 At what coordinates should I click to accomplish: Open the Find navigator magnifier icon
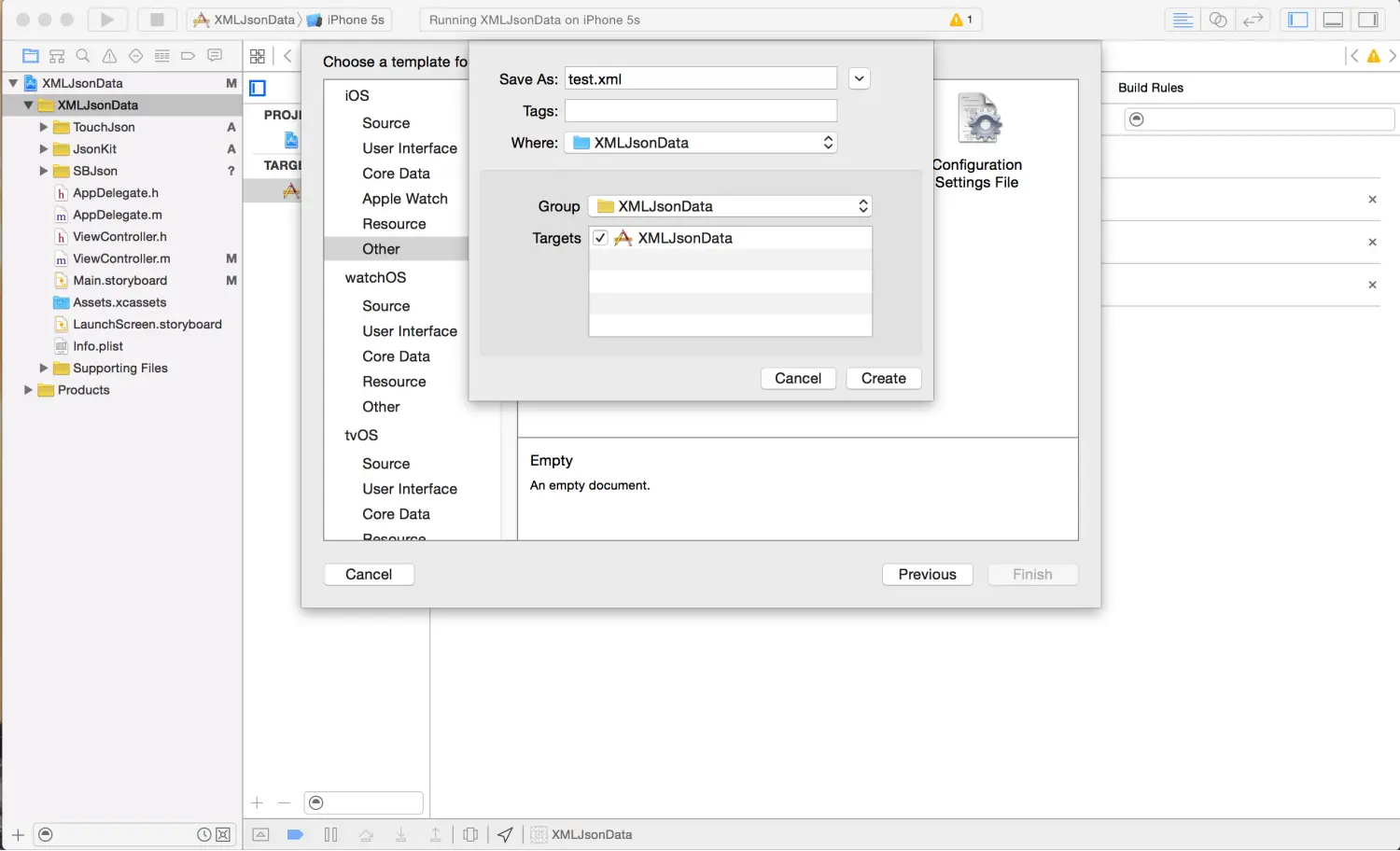(83, 56)
